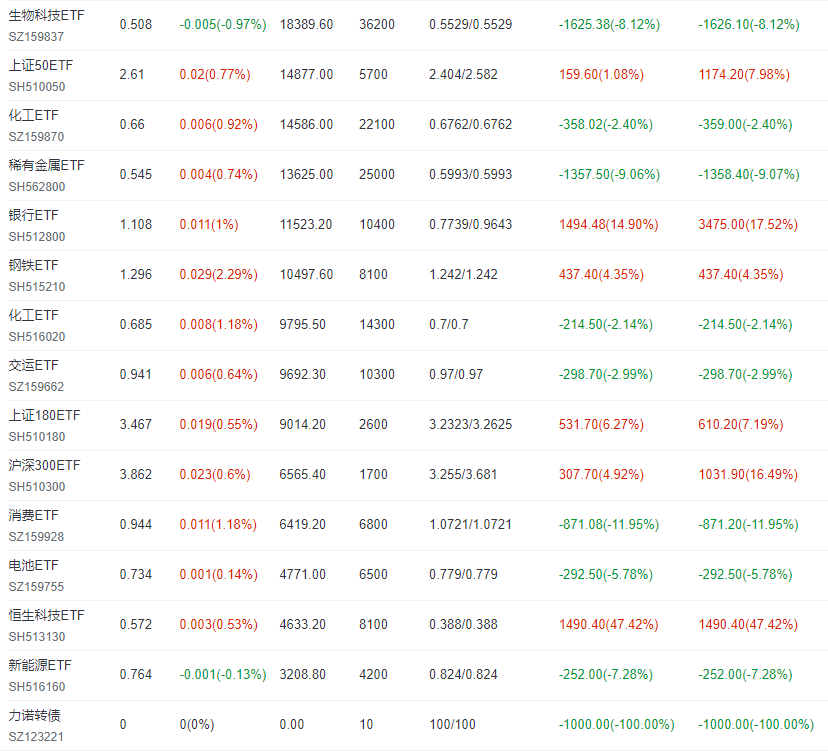Click stock code SZ123221

point(36,737)
